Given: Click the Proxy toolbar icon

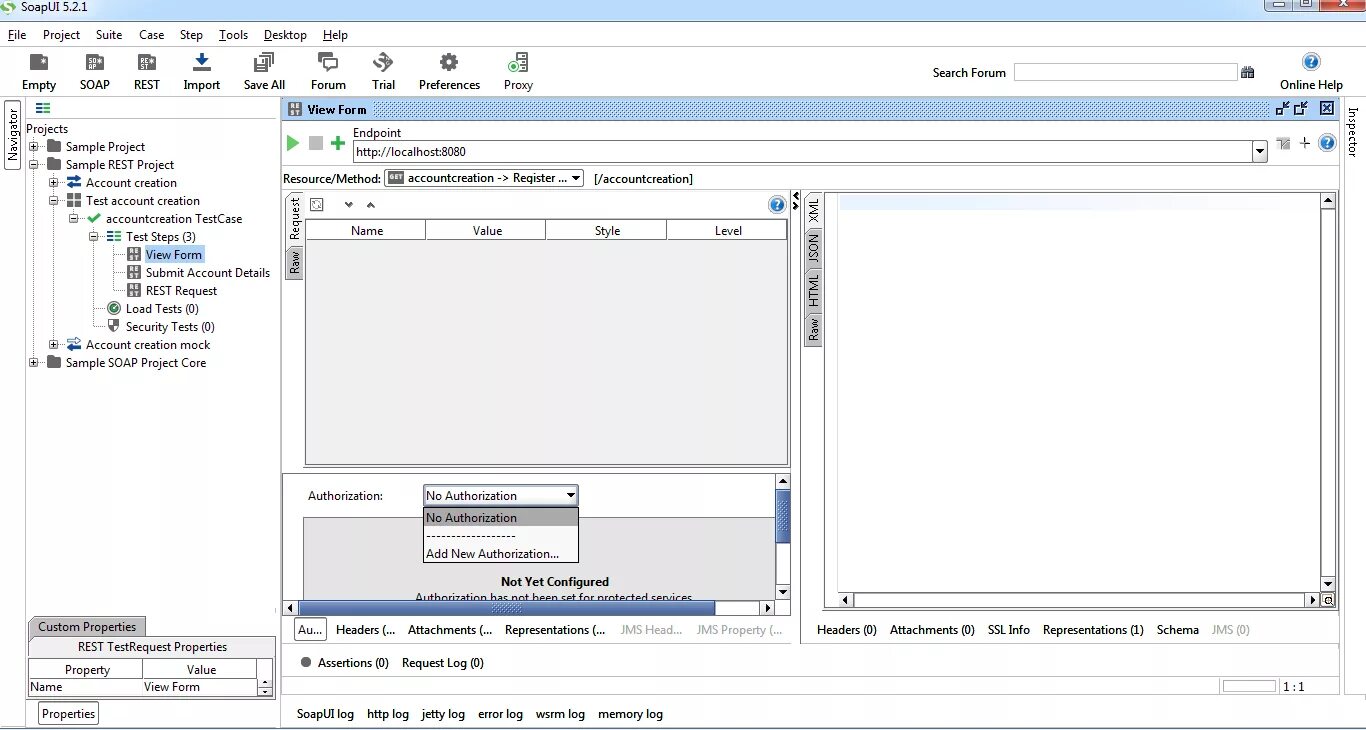Looking at the screenshot, I should [518, 63].
